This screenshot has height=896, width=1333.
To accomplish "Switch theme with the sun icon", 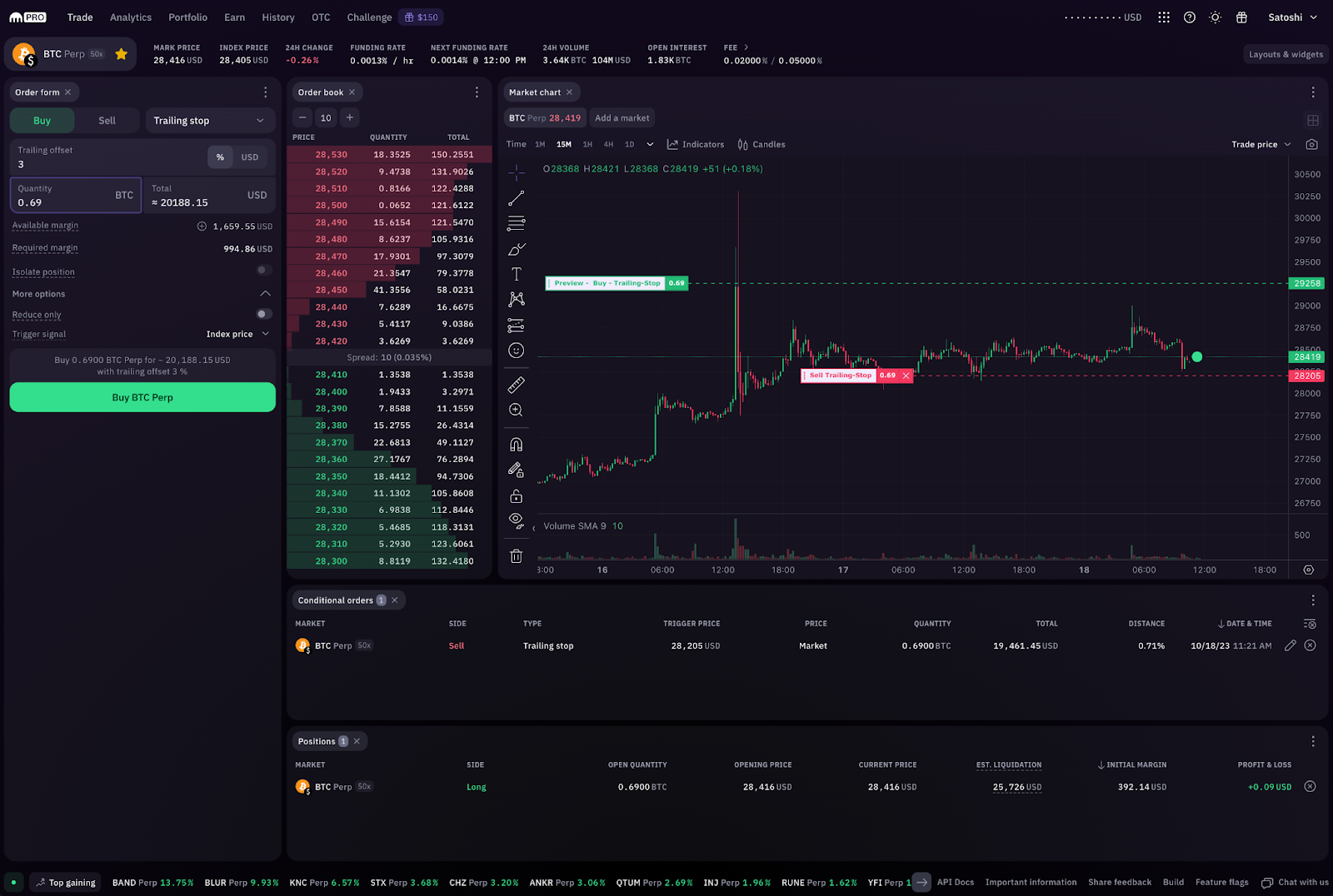I will click(1216, 17).
